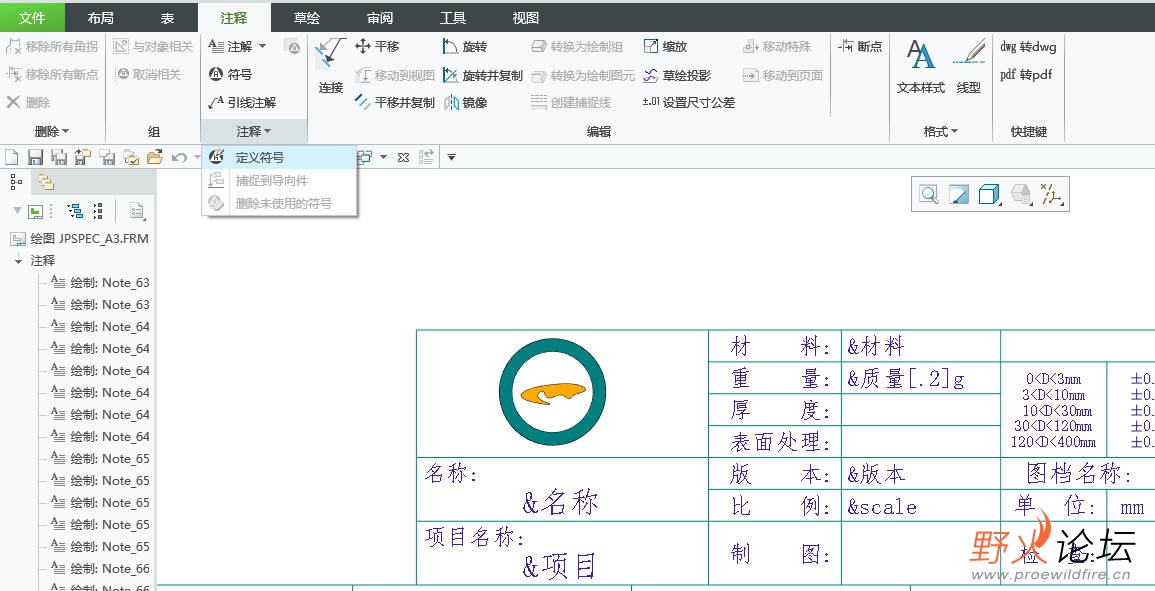The width and height of the screenshot is (1155, 591).
Task: Click the open folder icon in quick toolbar
Action: pos(154,157)
